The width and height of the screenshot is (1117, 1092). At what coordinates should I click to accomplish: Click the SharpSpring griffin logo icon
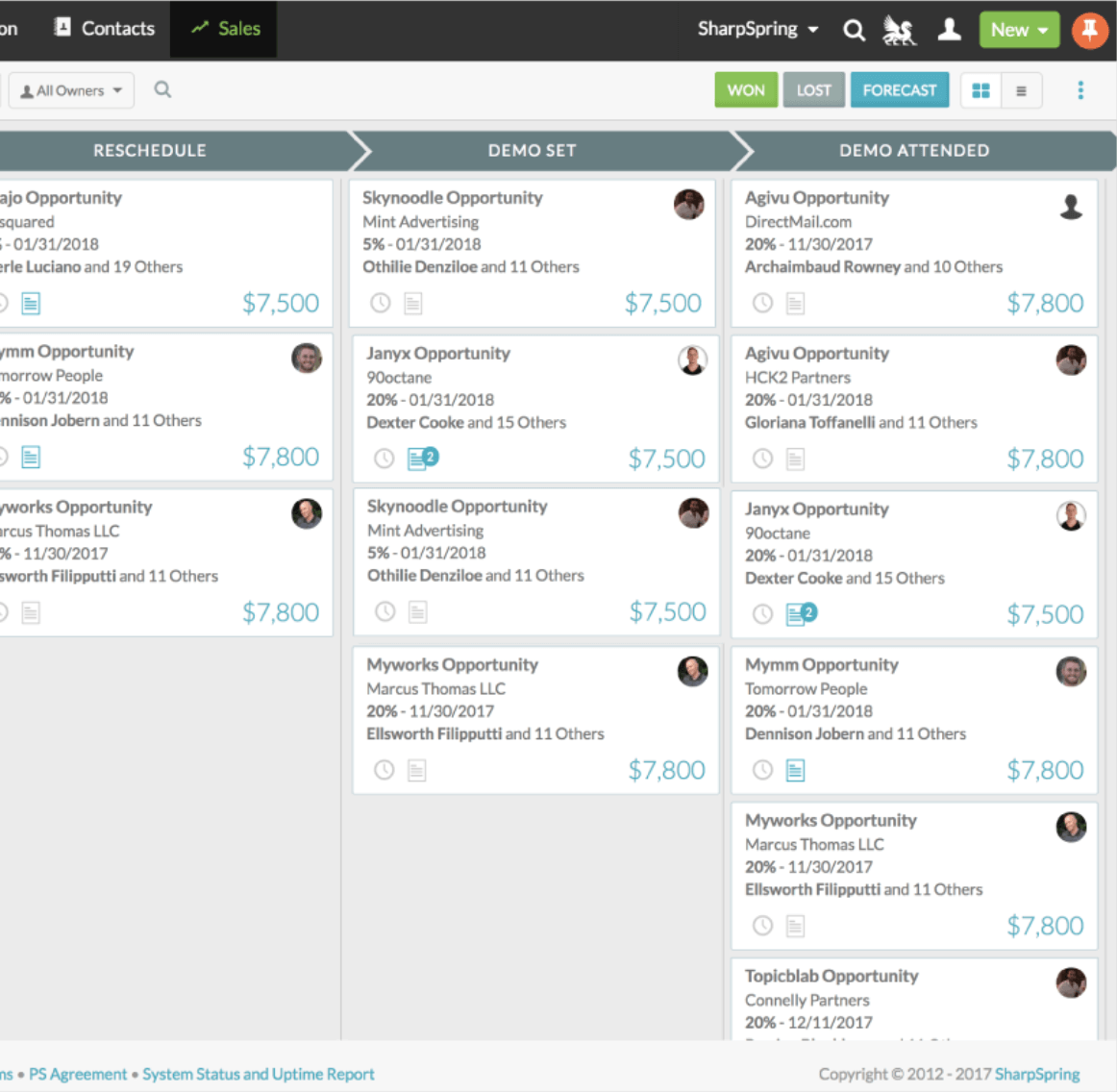click(899, 30)
